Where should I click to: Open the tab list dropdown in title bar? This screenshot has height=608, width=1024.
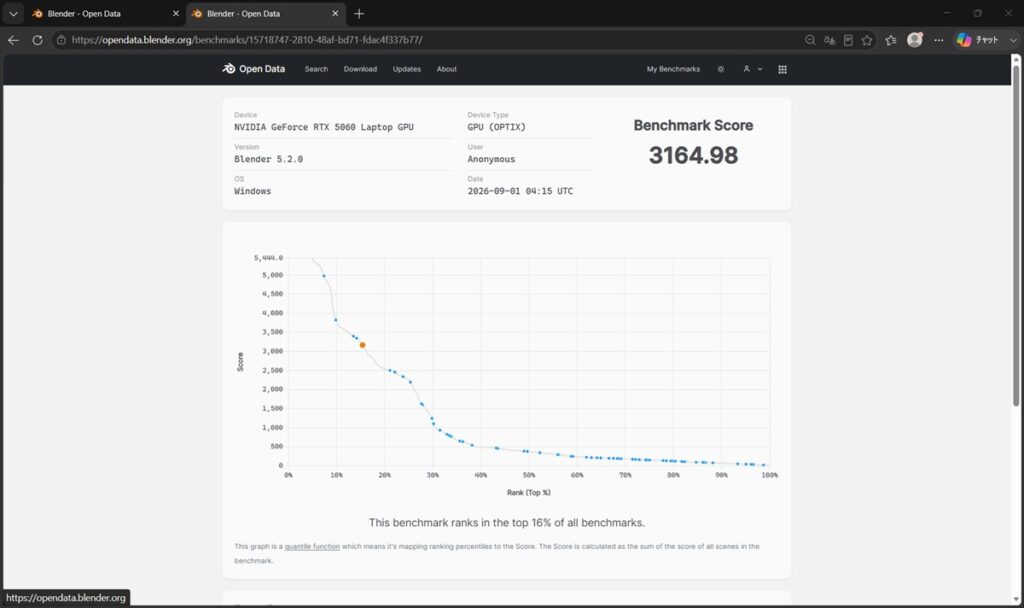click(x=13, y=14)
